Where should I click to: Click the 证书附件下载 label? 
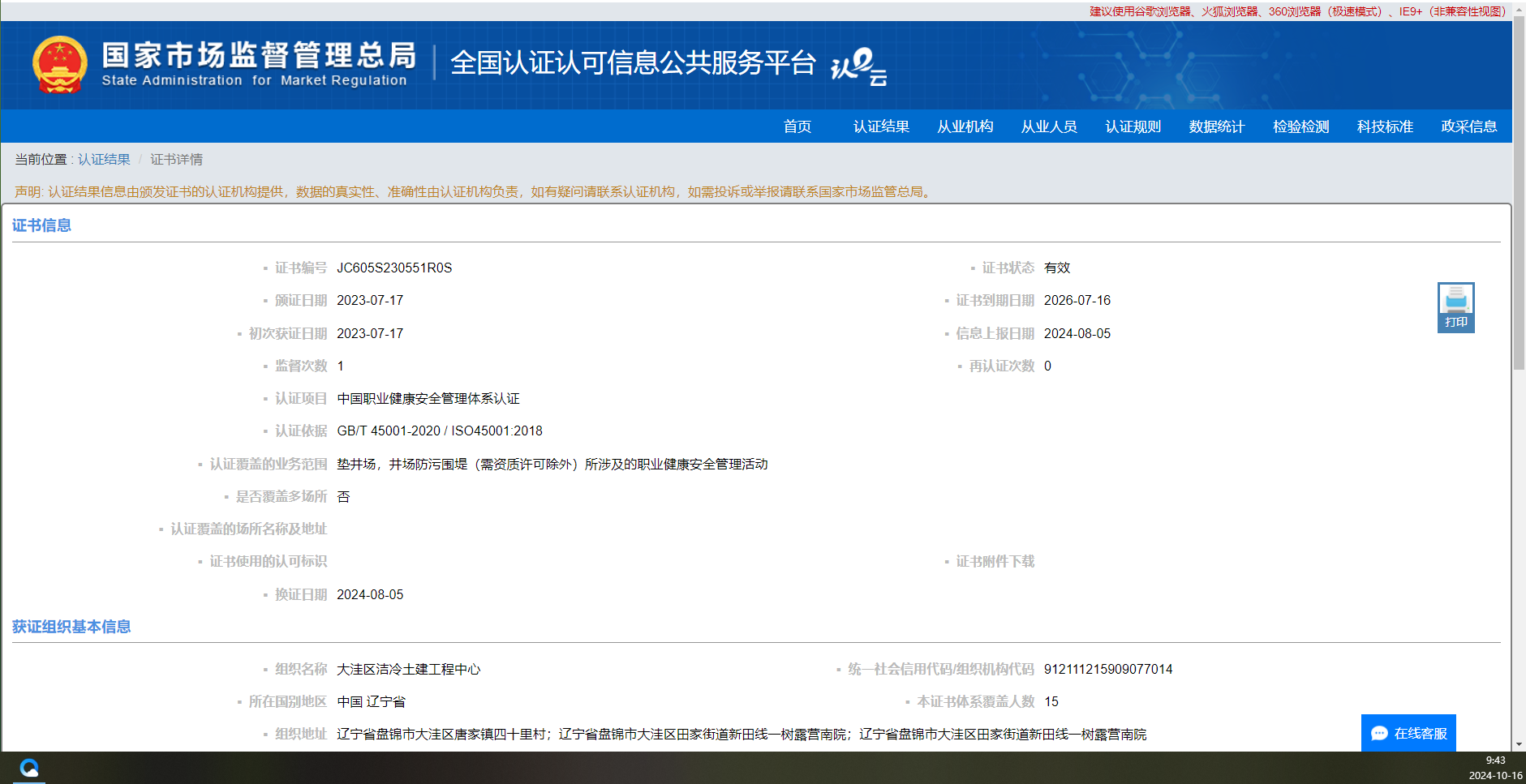995,561
